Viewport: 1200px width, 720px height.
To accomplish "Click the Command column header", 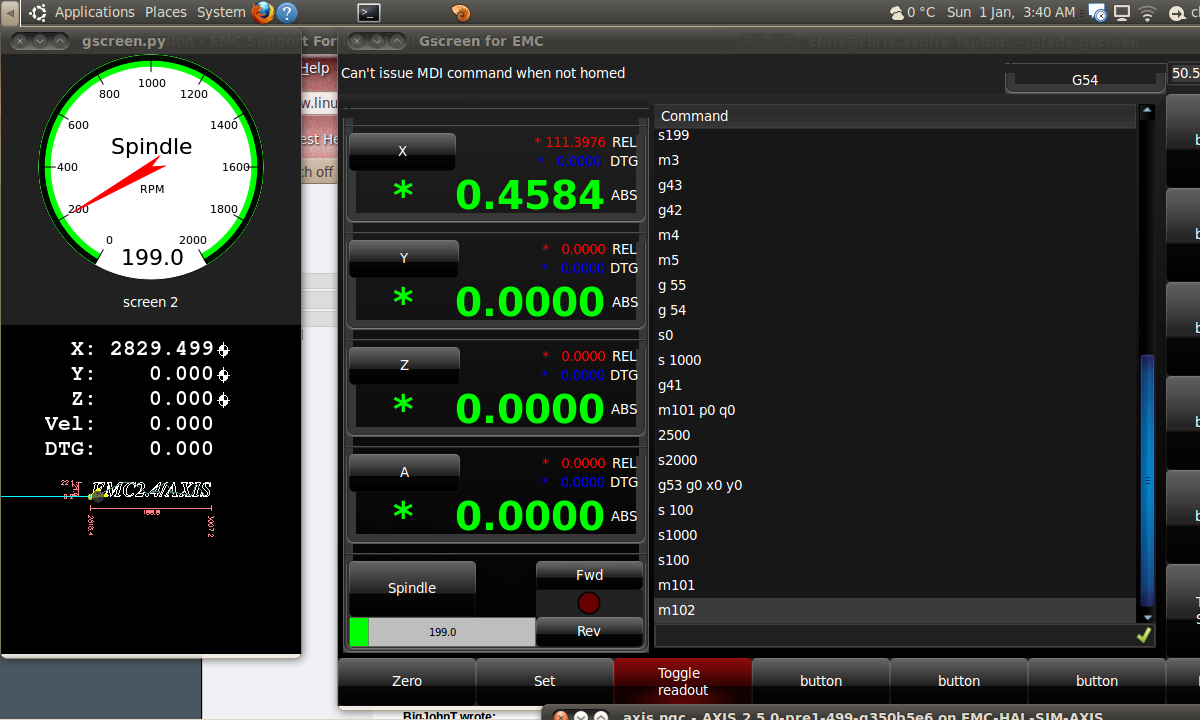I will pos(896,116).
